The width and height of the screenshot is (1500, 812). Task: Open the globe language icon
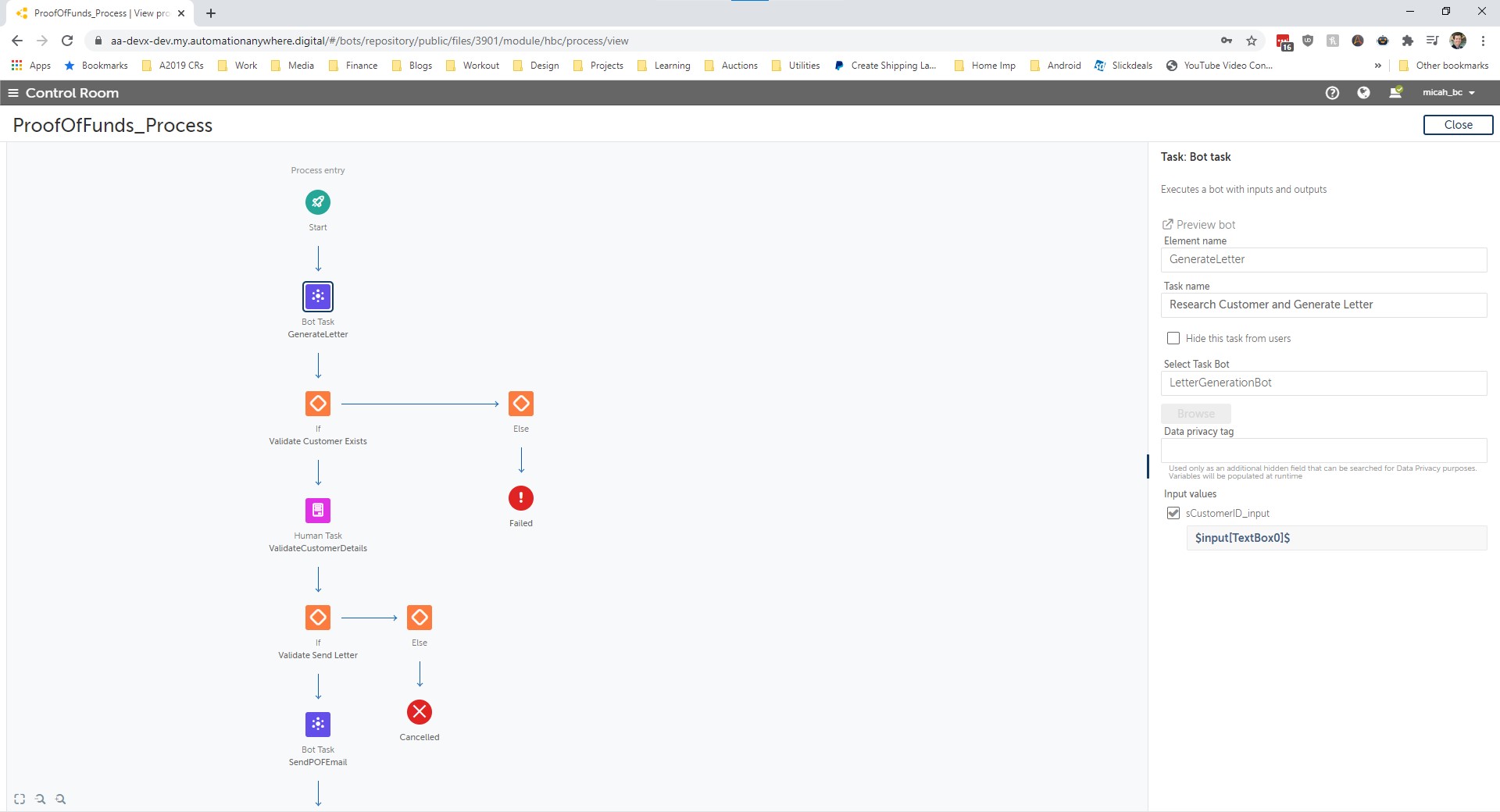pos(1364,93)
